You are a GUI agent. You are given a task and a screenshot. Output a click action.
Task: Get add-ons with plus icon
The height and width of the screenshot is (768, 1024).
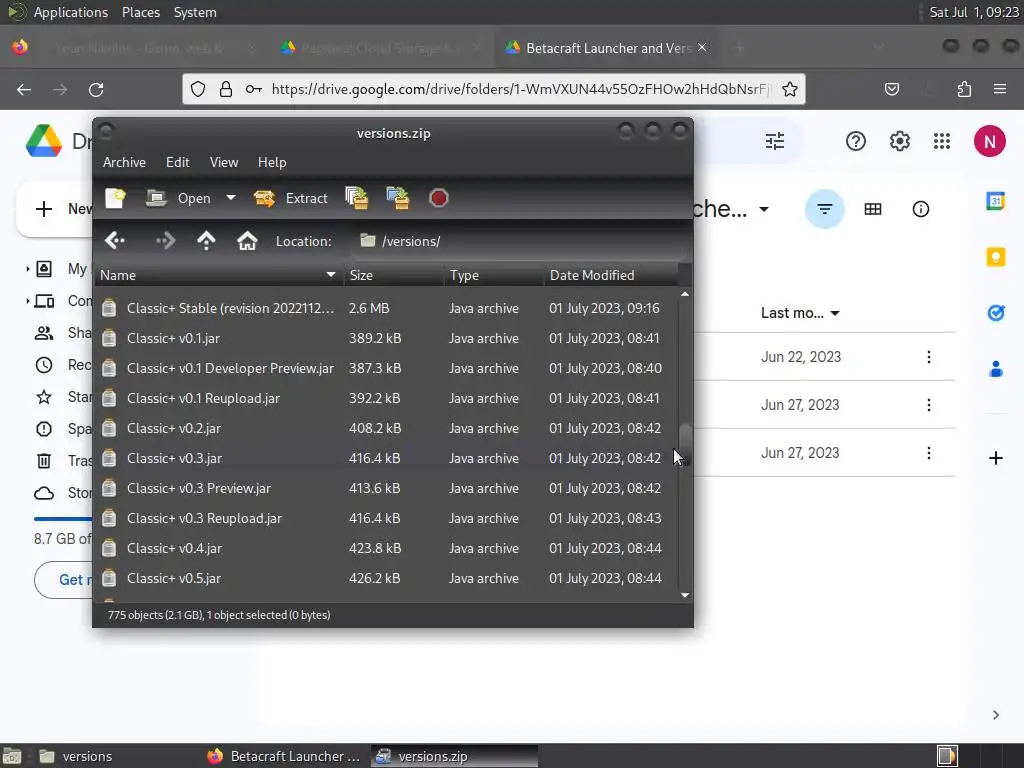pos(995,458)
